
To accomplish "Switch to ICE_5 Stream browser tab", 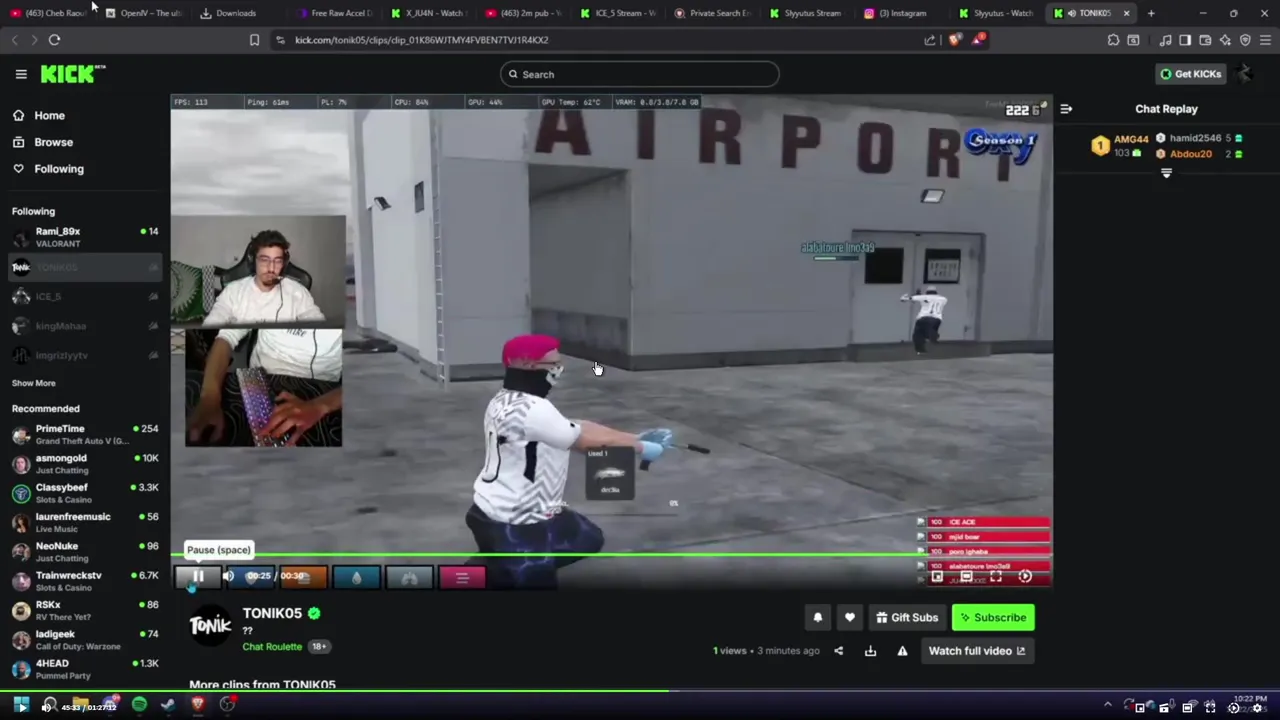I will tap(617, 13).
